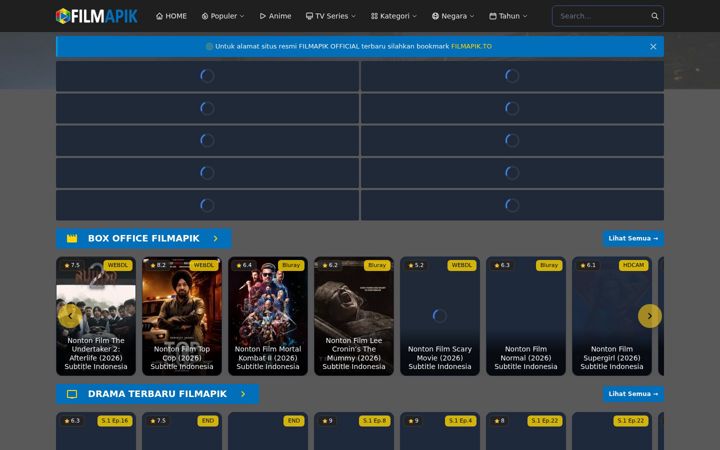Click the TV Series monitor icon
The image size is (720, 450).
[x=309, y=16]
